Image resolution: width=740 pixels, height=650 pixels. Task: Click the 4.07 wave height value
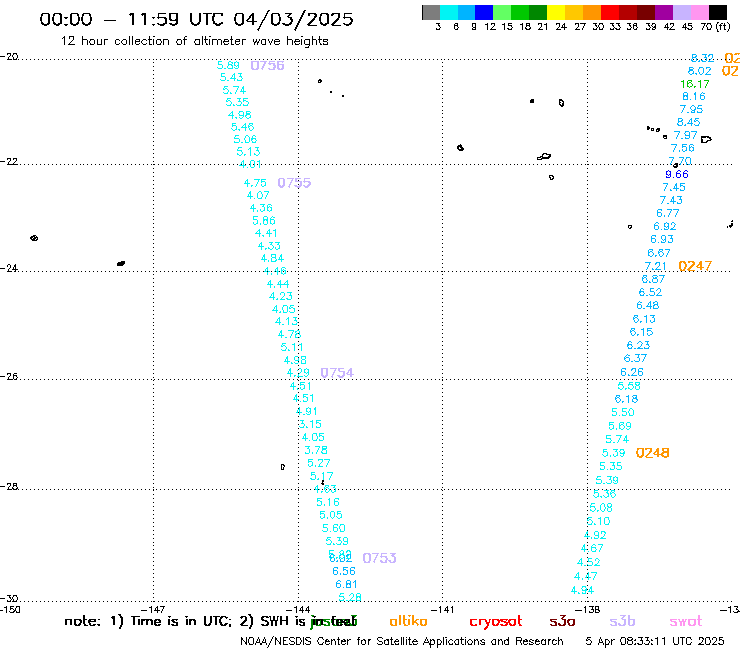coord(258,195)
